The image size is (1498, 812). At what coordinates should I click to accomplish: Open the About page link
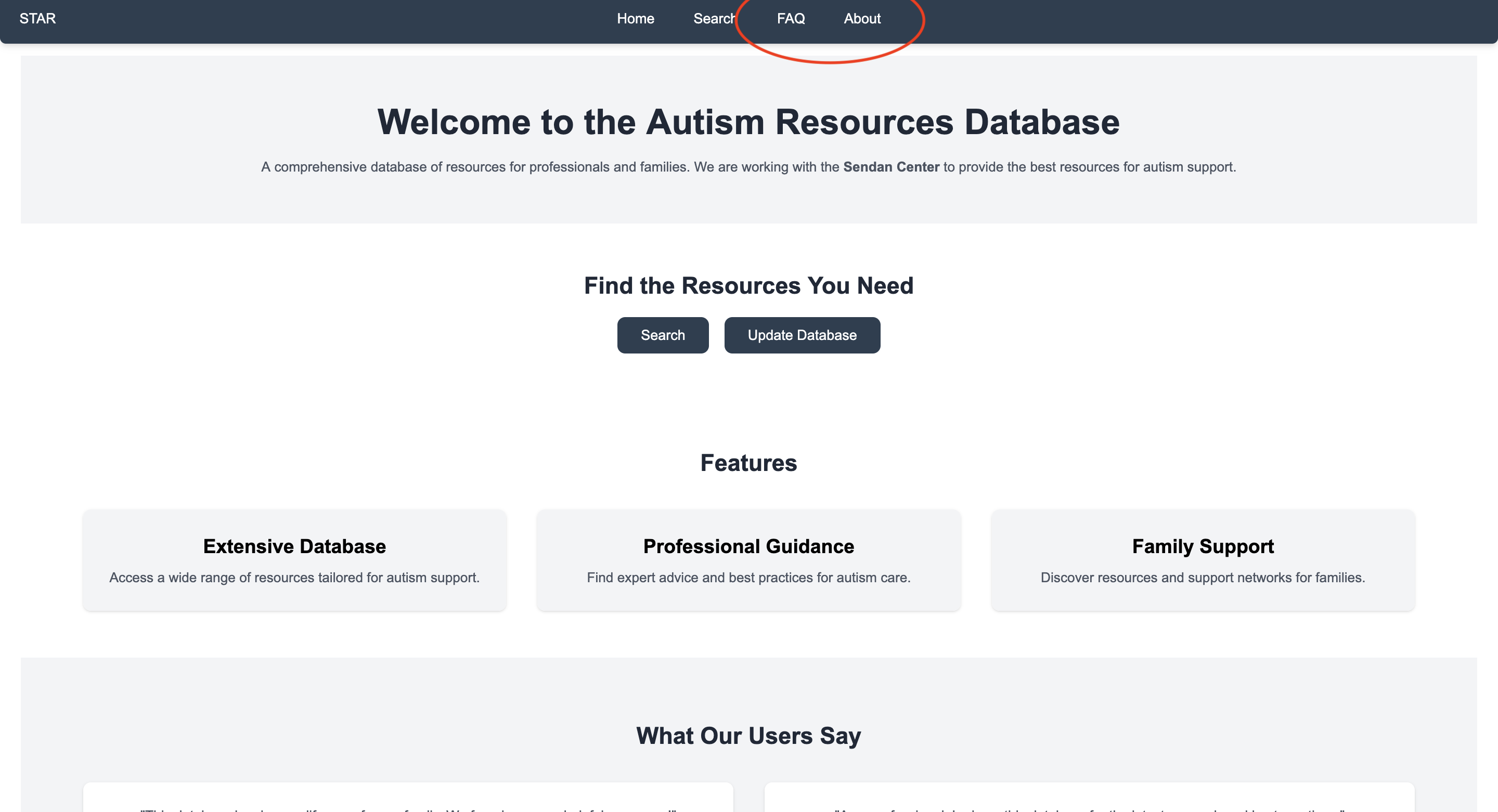point(862,19)
